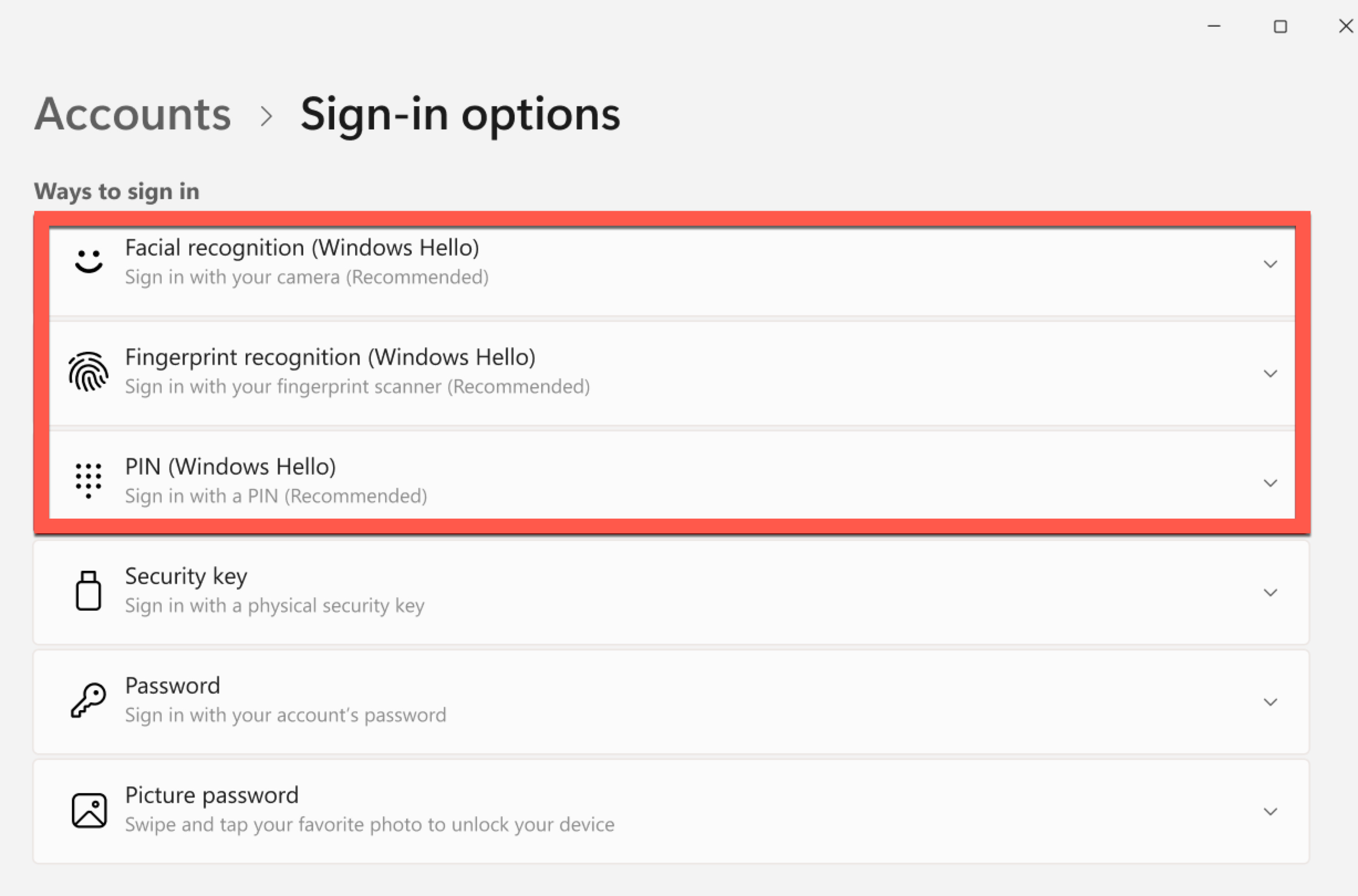
Task: Select the Password title text
Action: click(173, 686)
